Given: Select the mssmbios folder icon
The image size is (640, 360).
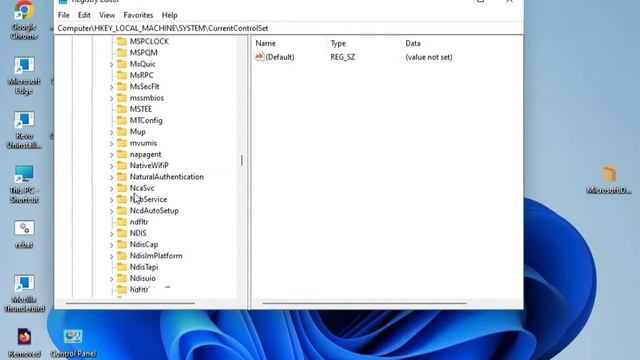Looking at the screenshot, I should coord(122,98).
